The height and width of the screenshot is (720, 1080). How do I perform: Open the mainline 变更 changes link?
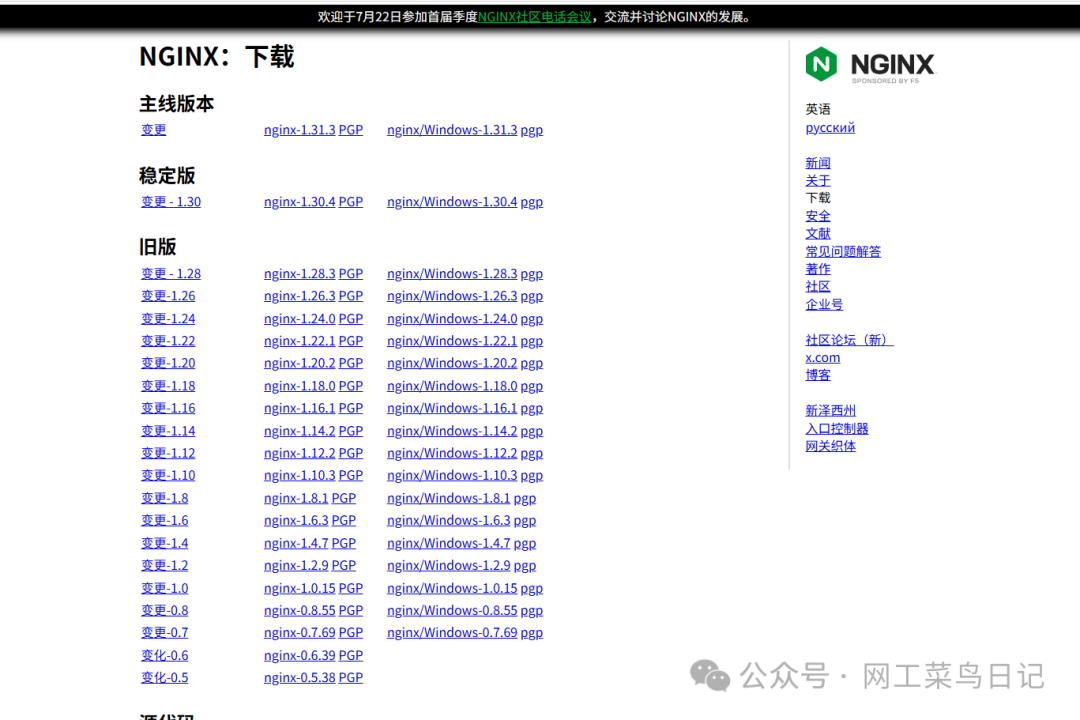(154, 130)
